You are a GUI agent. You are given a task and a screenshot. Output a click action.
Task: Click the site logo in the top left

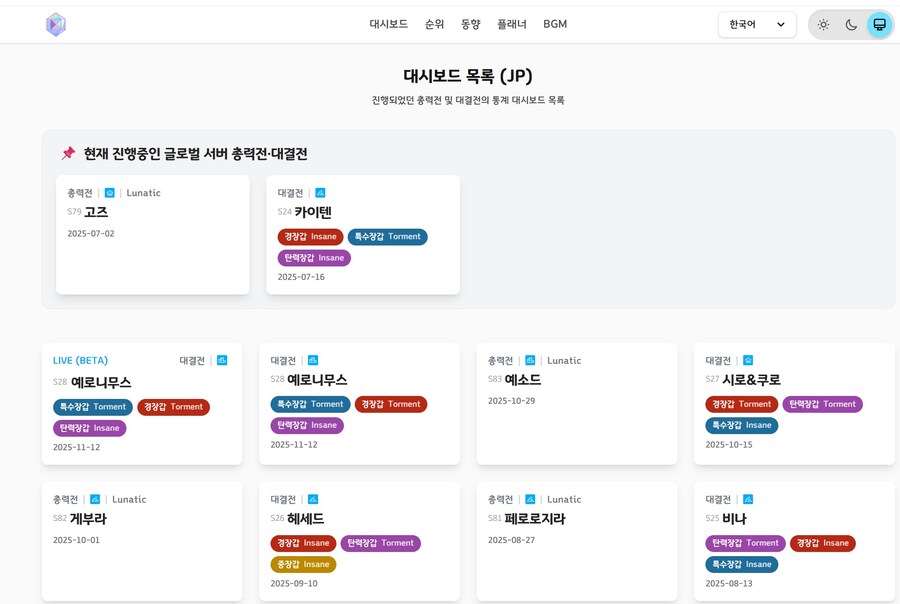(56, 24)
